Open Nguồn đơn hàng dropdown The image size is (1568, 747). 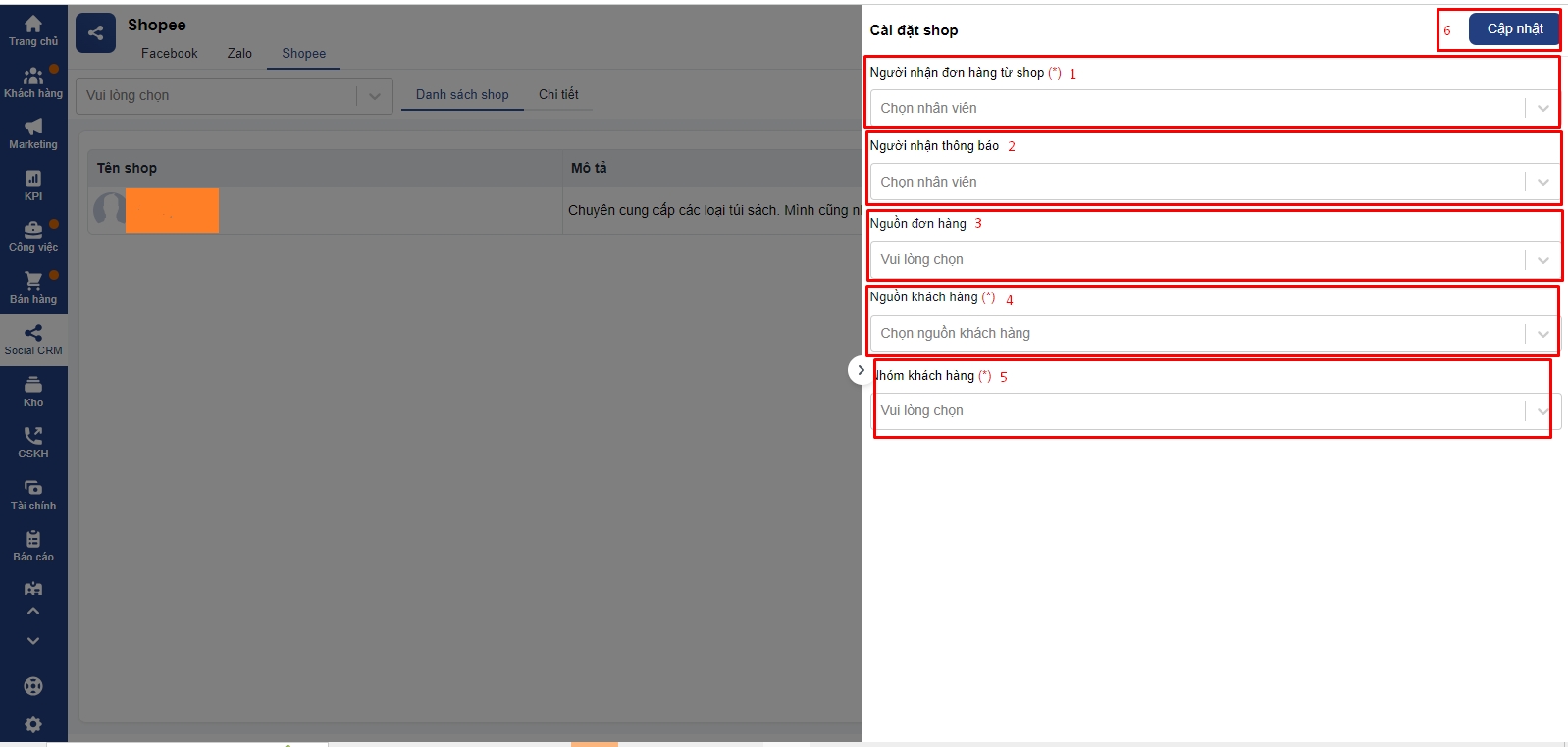pos(1213,259)
